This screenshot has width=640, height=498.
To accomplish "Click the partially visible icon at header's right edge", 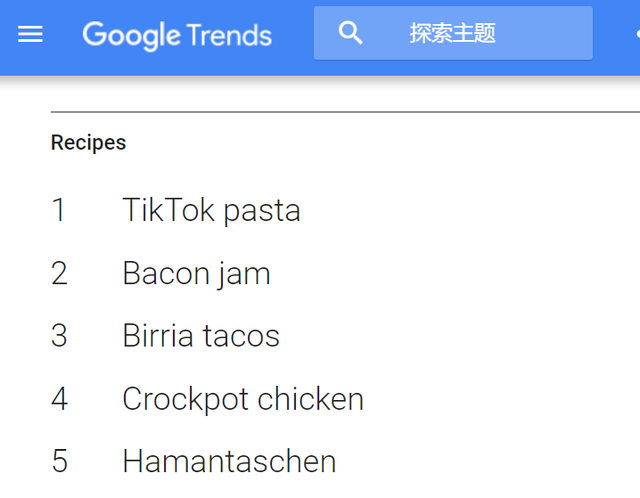I will point(636,33).
